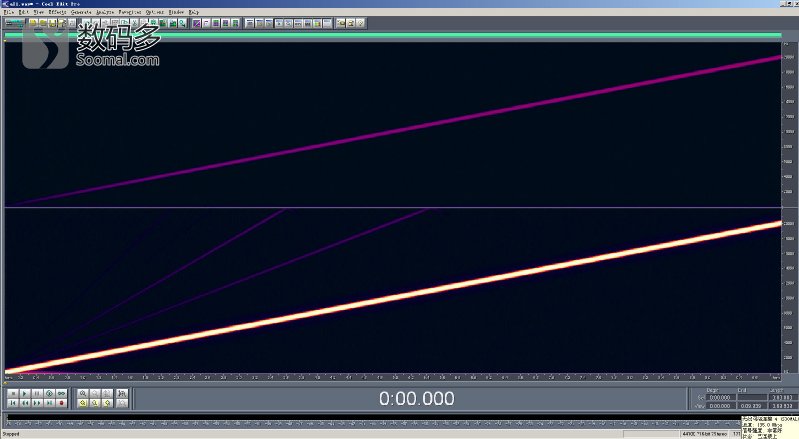Expand the Generate menu
The width and height of the screenshot is (799, 439).
81,12
